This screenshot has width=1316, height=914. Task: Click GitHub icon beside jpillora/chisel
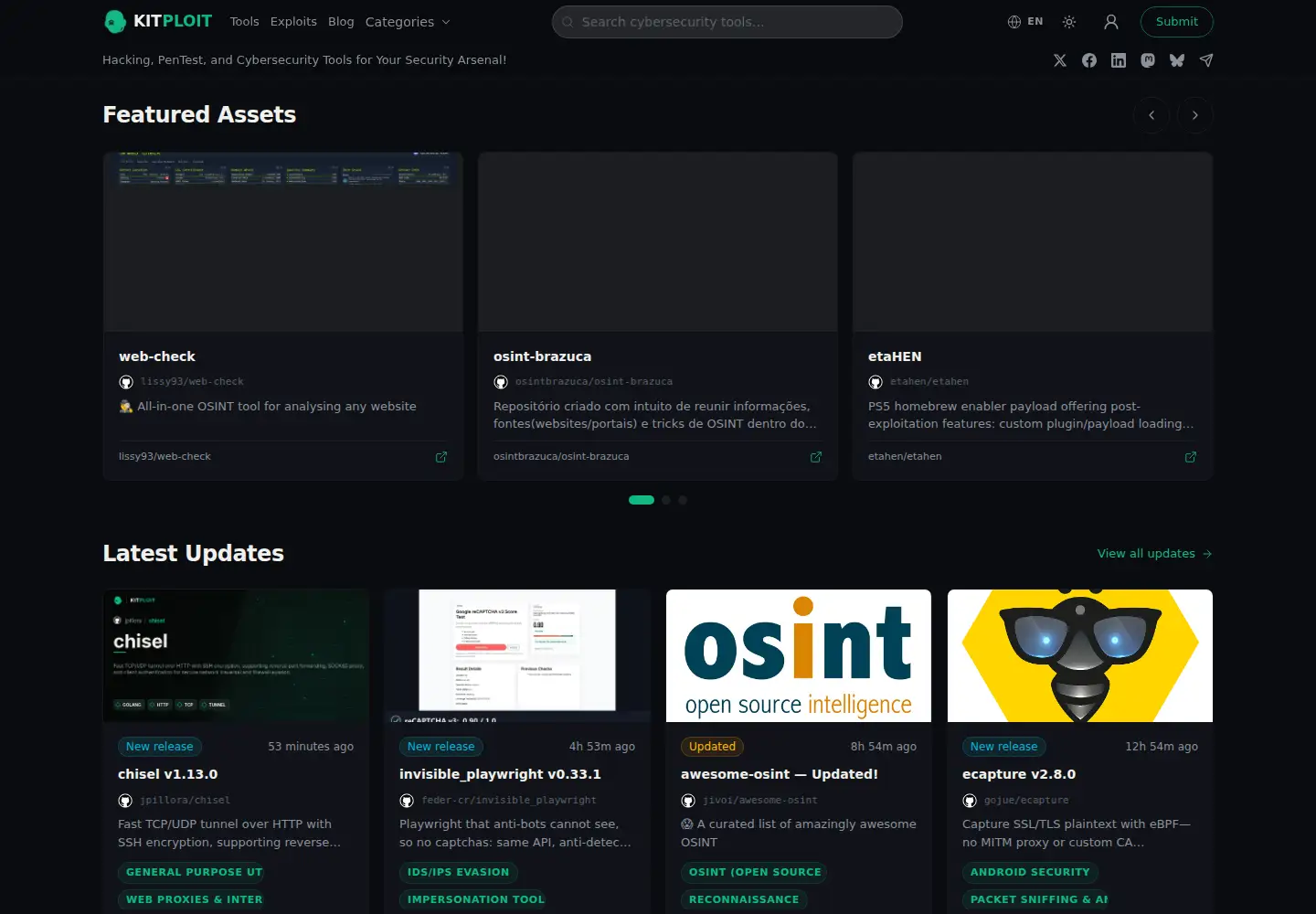click(x=125, y=801)
